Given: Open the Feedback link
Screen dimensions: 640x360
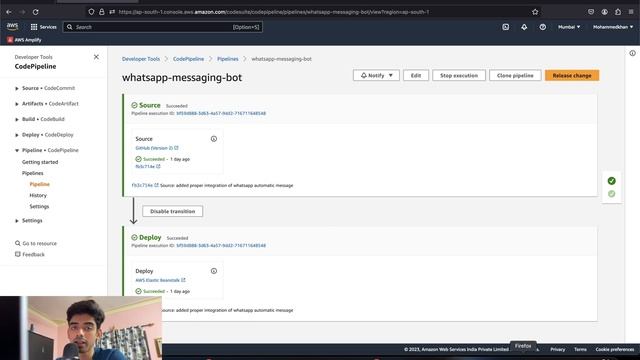Looking at the screenshot, I should tap(30, 254).
